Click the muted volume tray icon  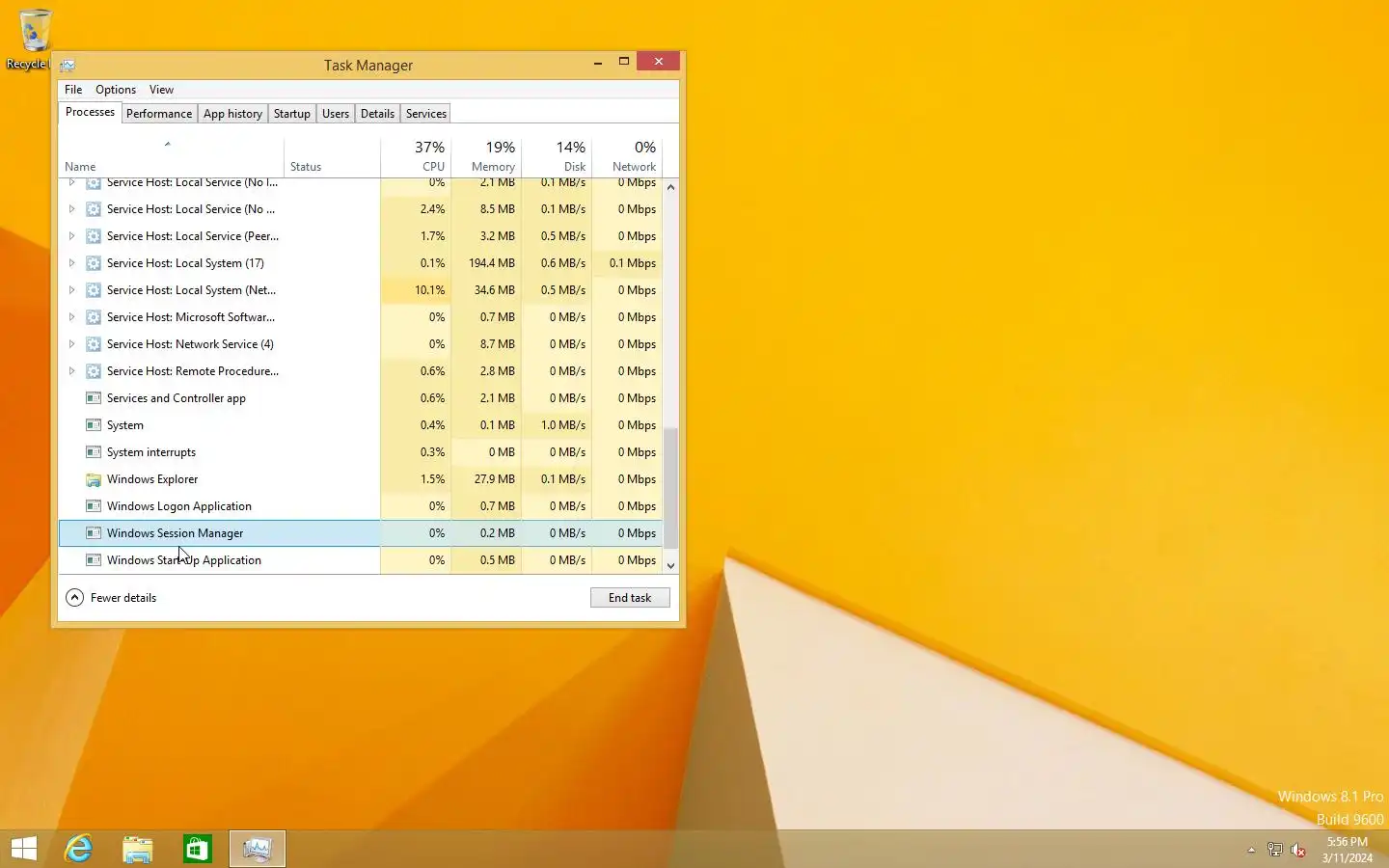[1298, 850]
